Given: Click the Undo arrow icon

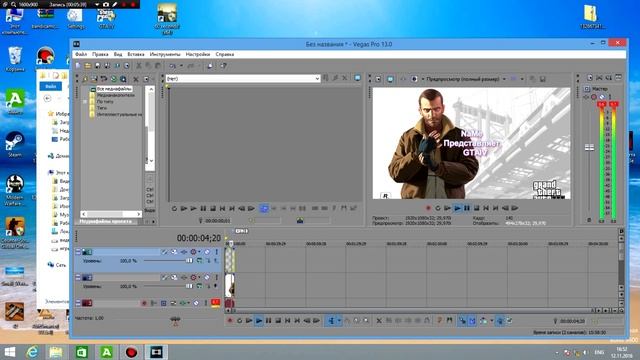Looking at the screenshot, I should (x=173, y=66).
